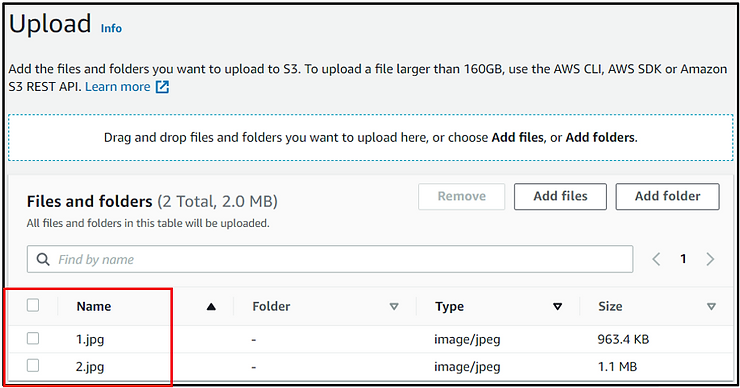
Task: Click the magnifier icon in the search box
Action: tap(43, 259)
